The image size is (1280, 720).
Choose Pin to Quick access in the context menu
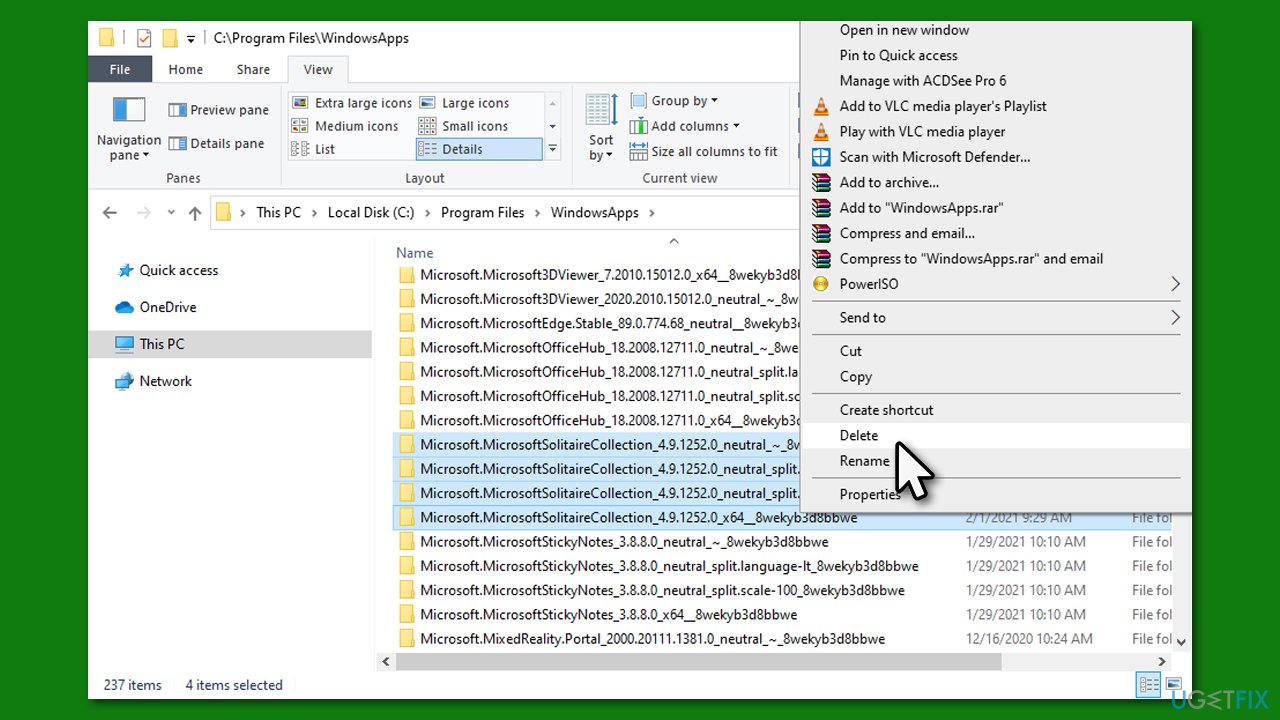pos(997,56)
